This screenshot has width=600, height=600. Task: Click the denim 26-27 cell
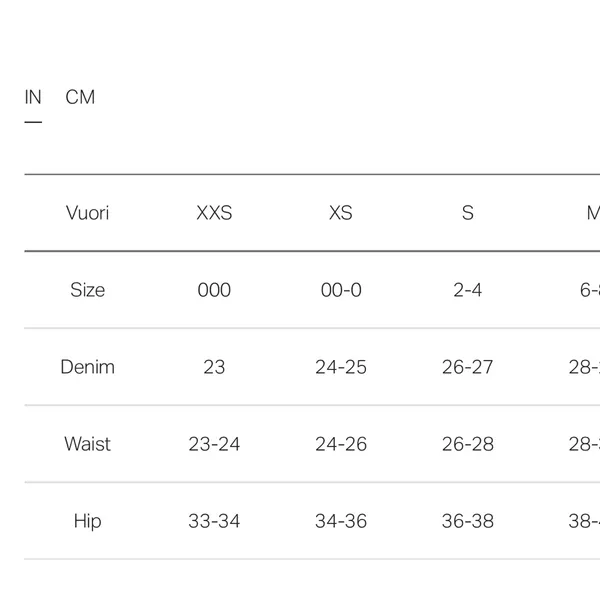click(x=468, y=367)
